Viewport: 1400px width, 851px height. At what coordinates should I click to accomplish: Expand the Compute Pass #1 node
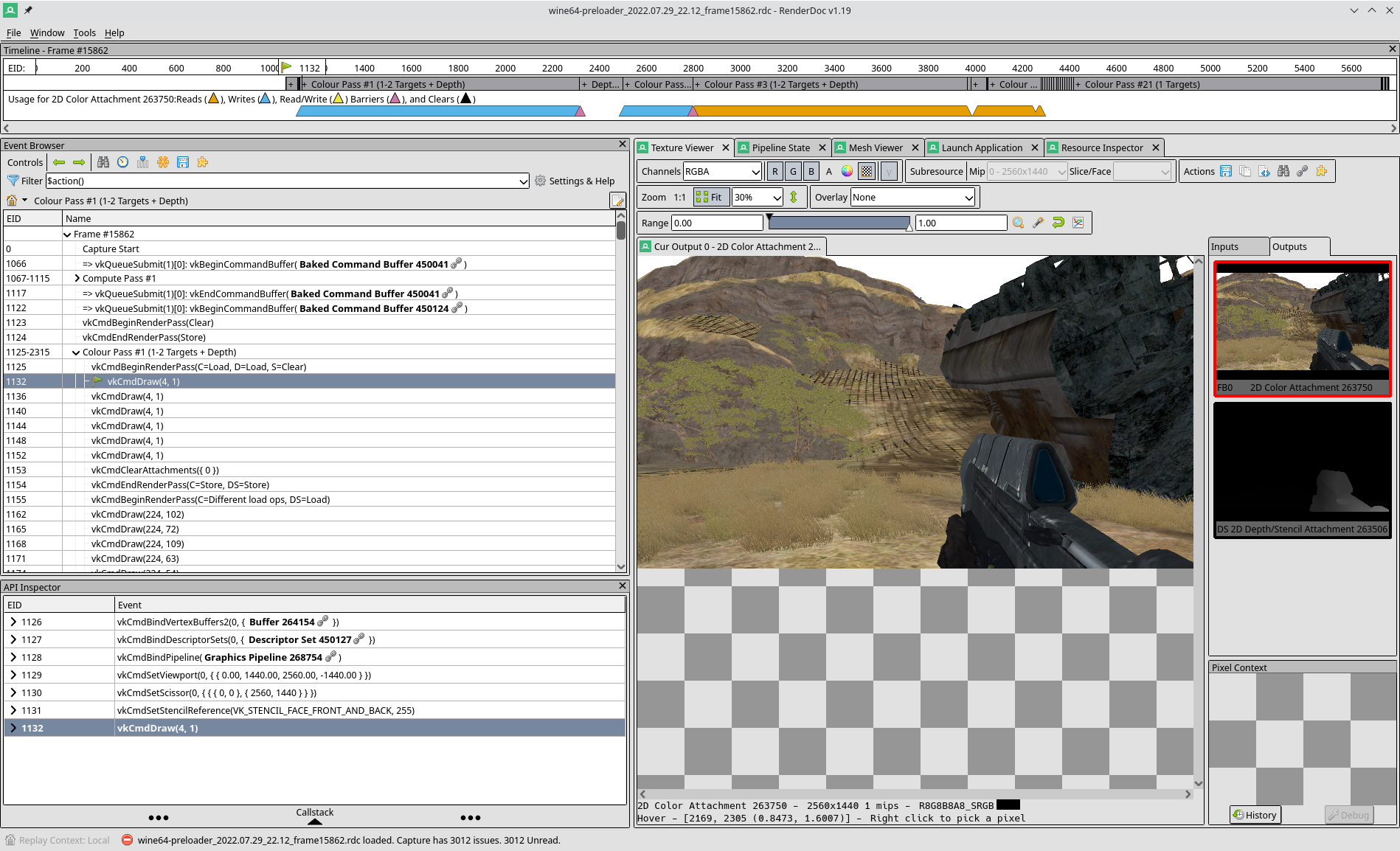tap(77, 279)
